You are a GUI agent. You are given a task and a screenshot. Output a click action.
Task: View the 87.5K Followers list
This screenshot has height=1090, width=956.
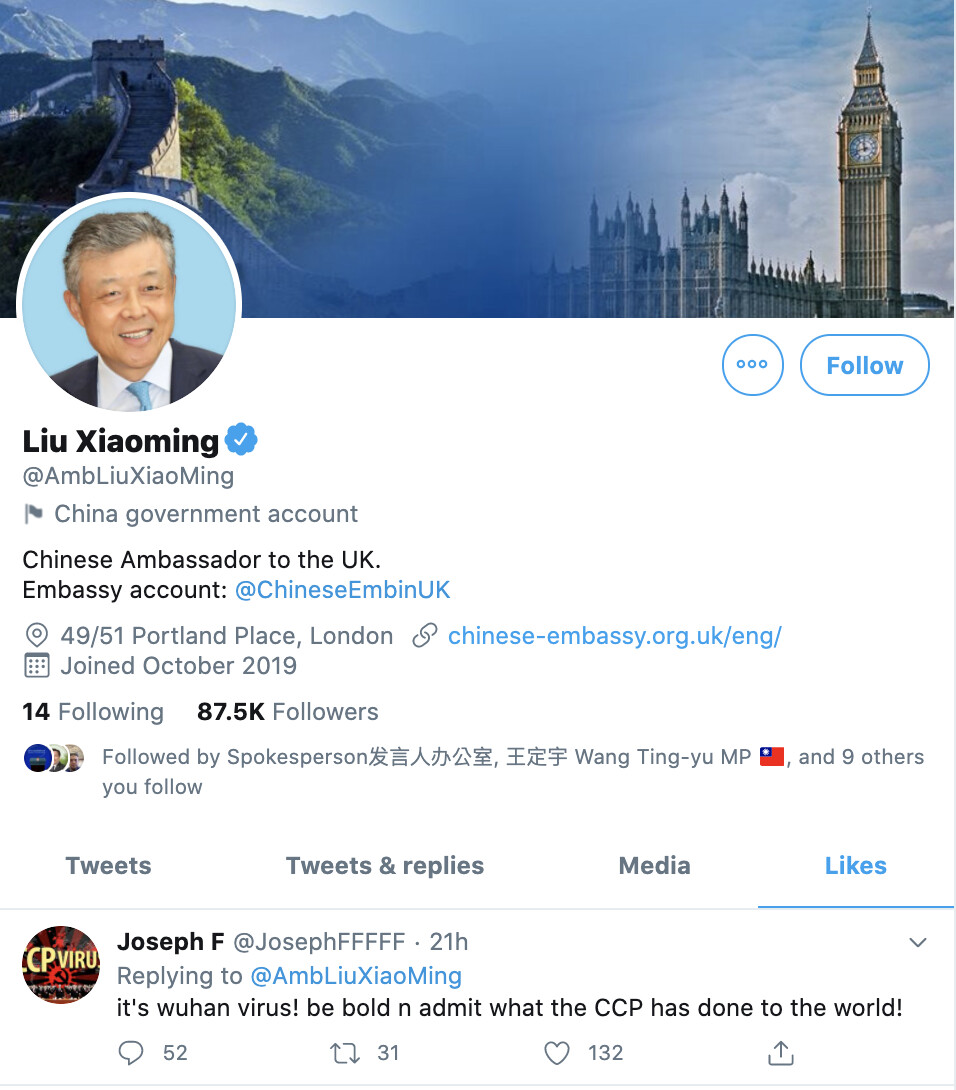[x=288, y=712]
